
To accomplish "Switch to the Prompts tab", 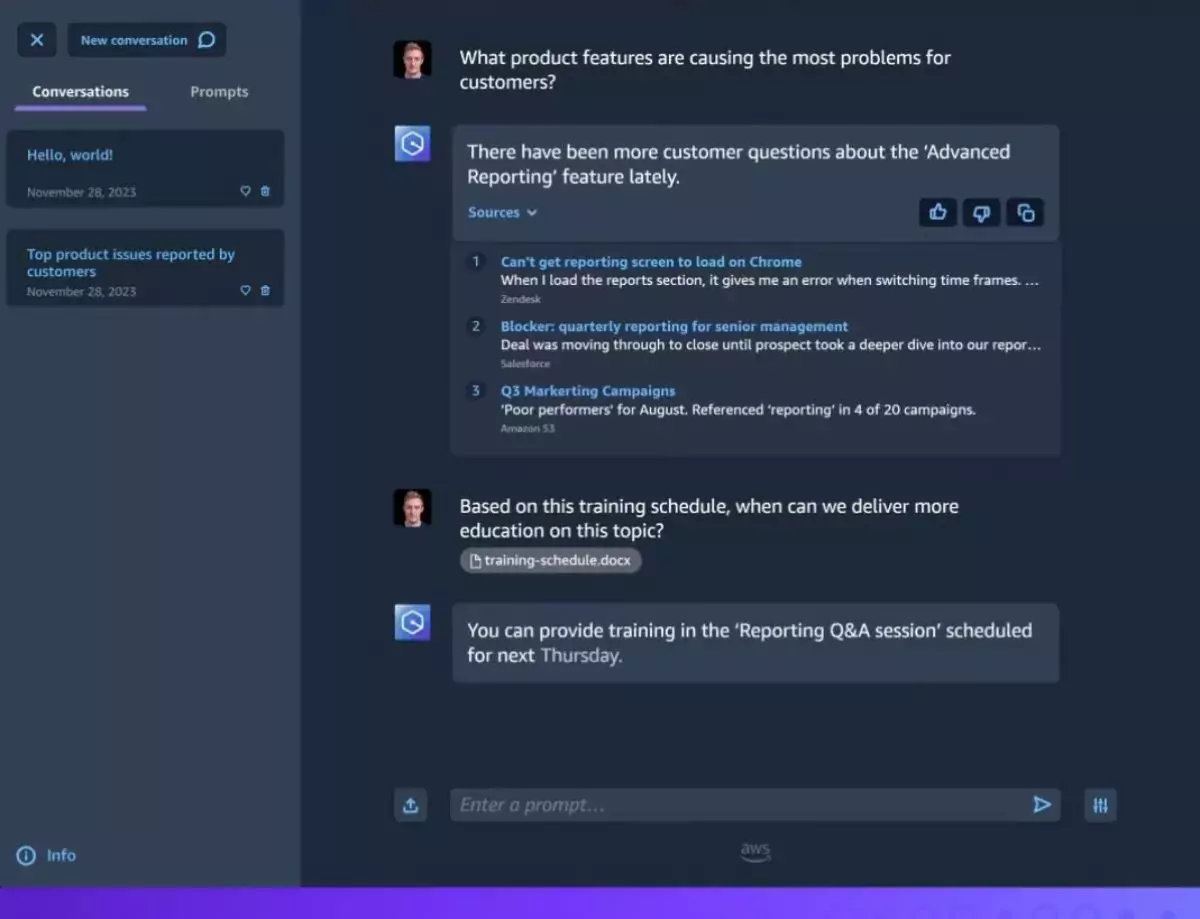I will click(219, 91).
